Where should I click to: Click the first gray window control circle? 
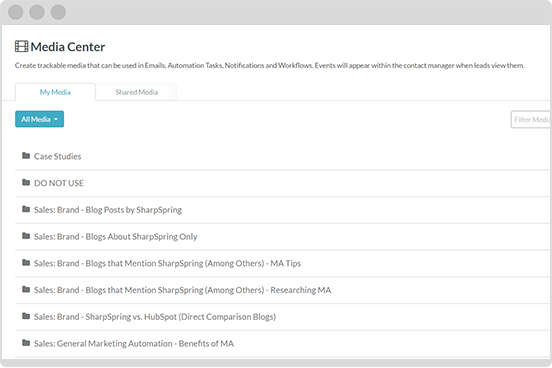[x=15, y=12]
